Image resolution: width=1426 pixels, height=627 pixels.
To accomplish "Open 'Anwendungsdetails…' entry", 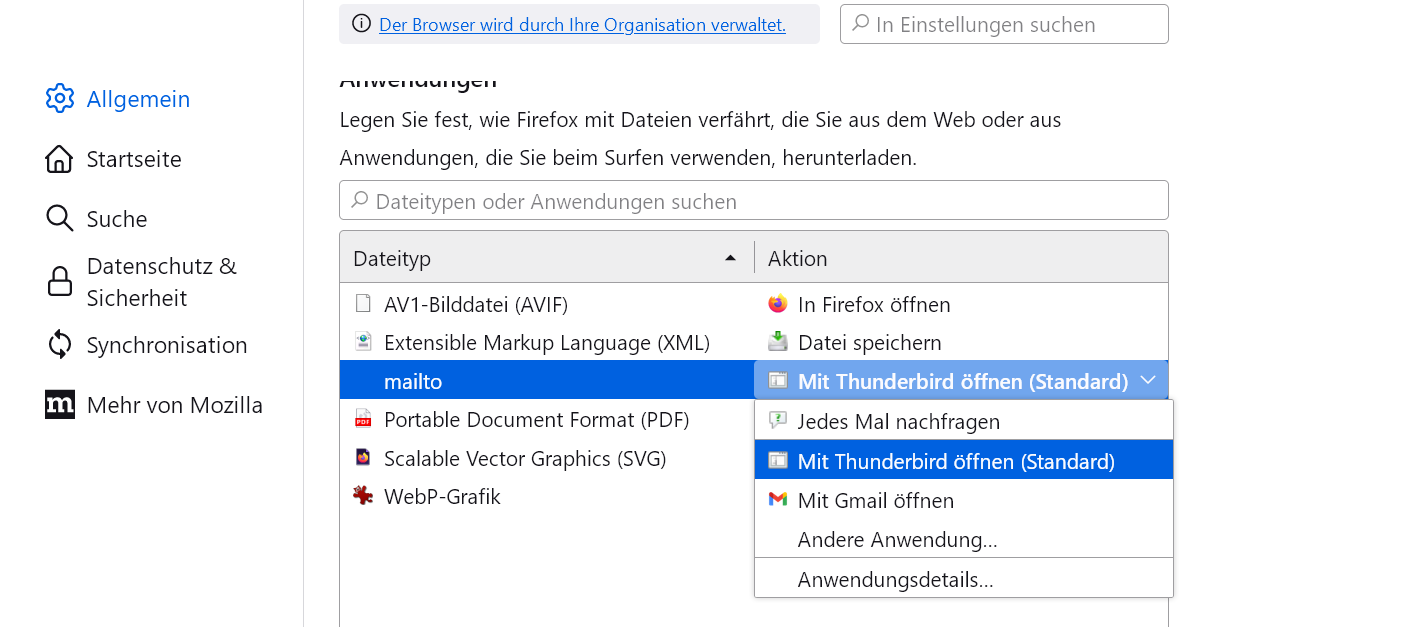I will tap(895, 580).
